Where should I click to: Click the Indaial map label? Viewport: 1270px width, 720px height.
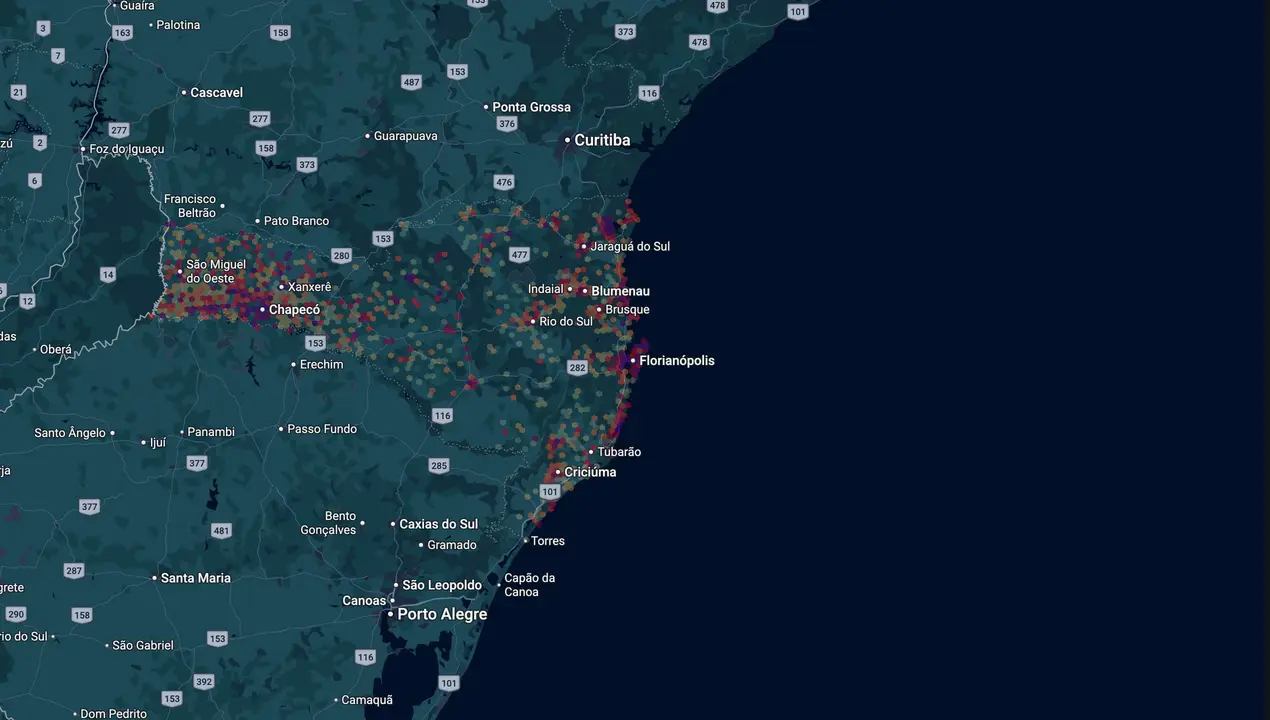[546, 289]
